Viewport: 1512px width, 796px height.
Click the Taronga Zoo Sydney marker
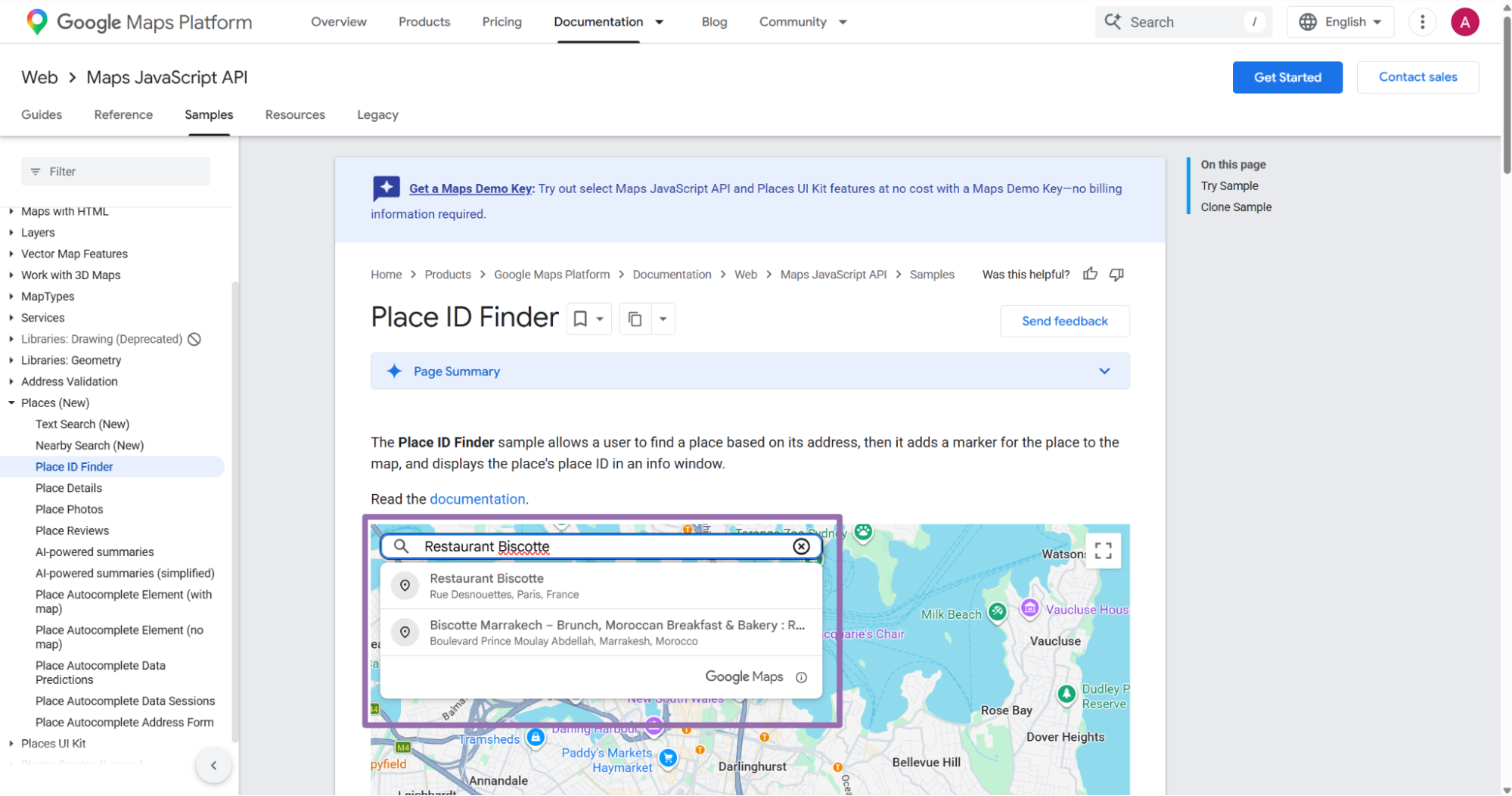click(863, 532)
